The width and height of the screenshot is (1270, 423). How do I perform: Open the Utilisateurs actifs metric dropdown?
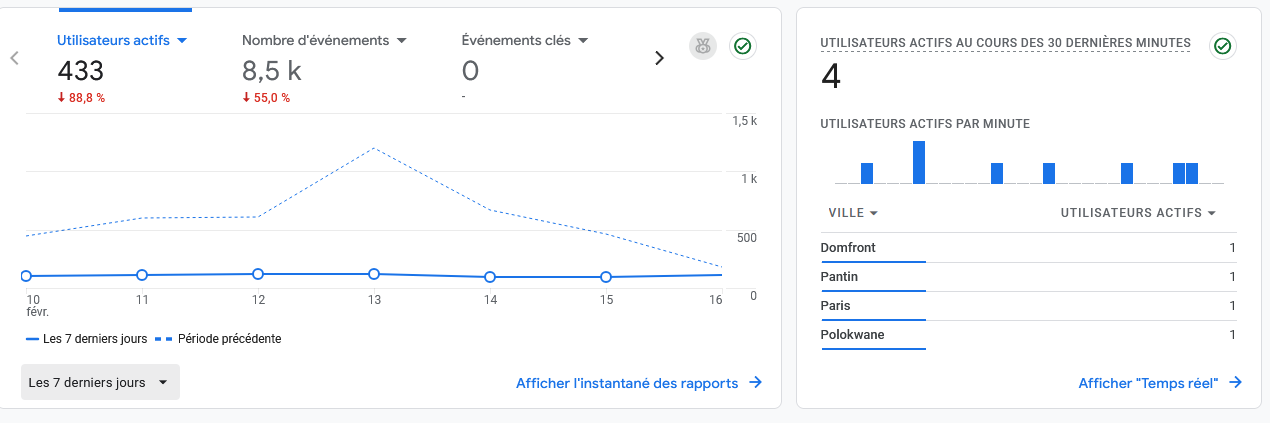pos(182,41)
